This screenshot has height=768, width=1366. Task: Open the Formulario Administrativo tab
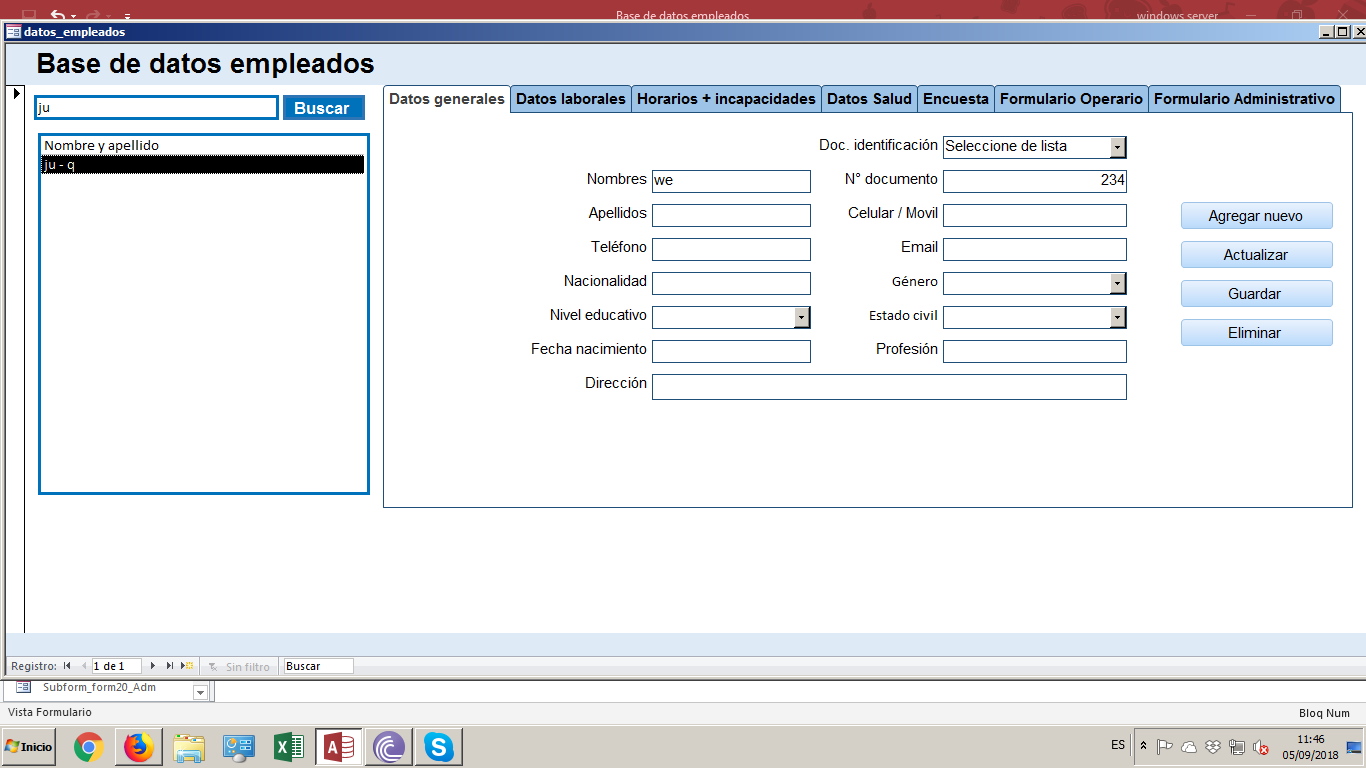click(x=1244, y=99)
